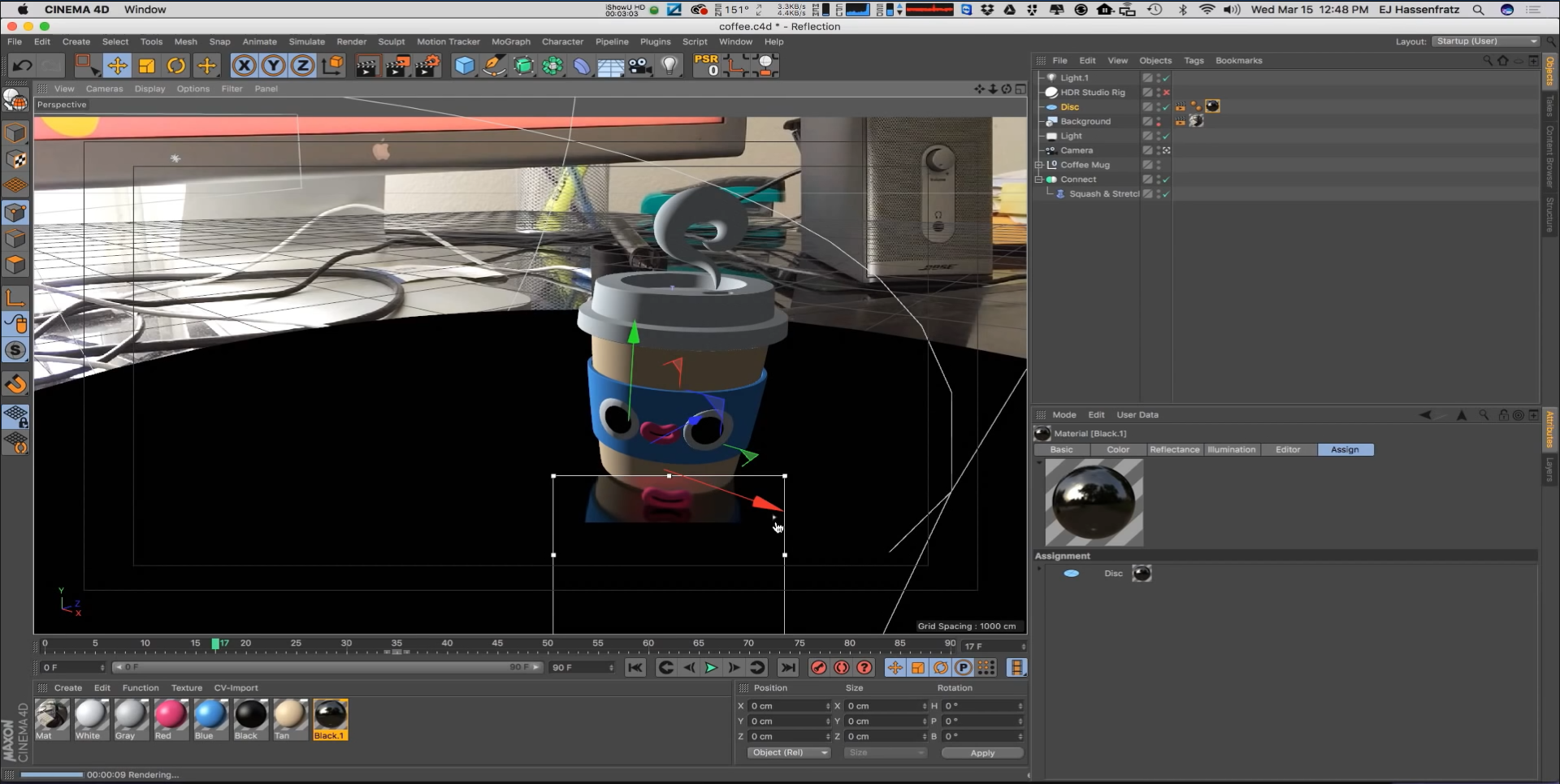The height and width of the screenshot is (784, 1560).
Task: Open macOS Spotlight search icon
Action: (1479, 10)
